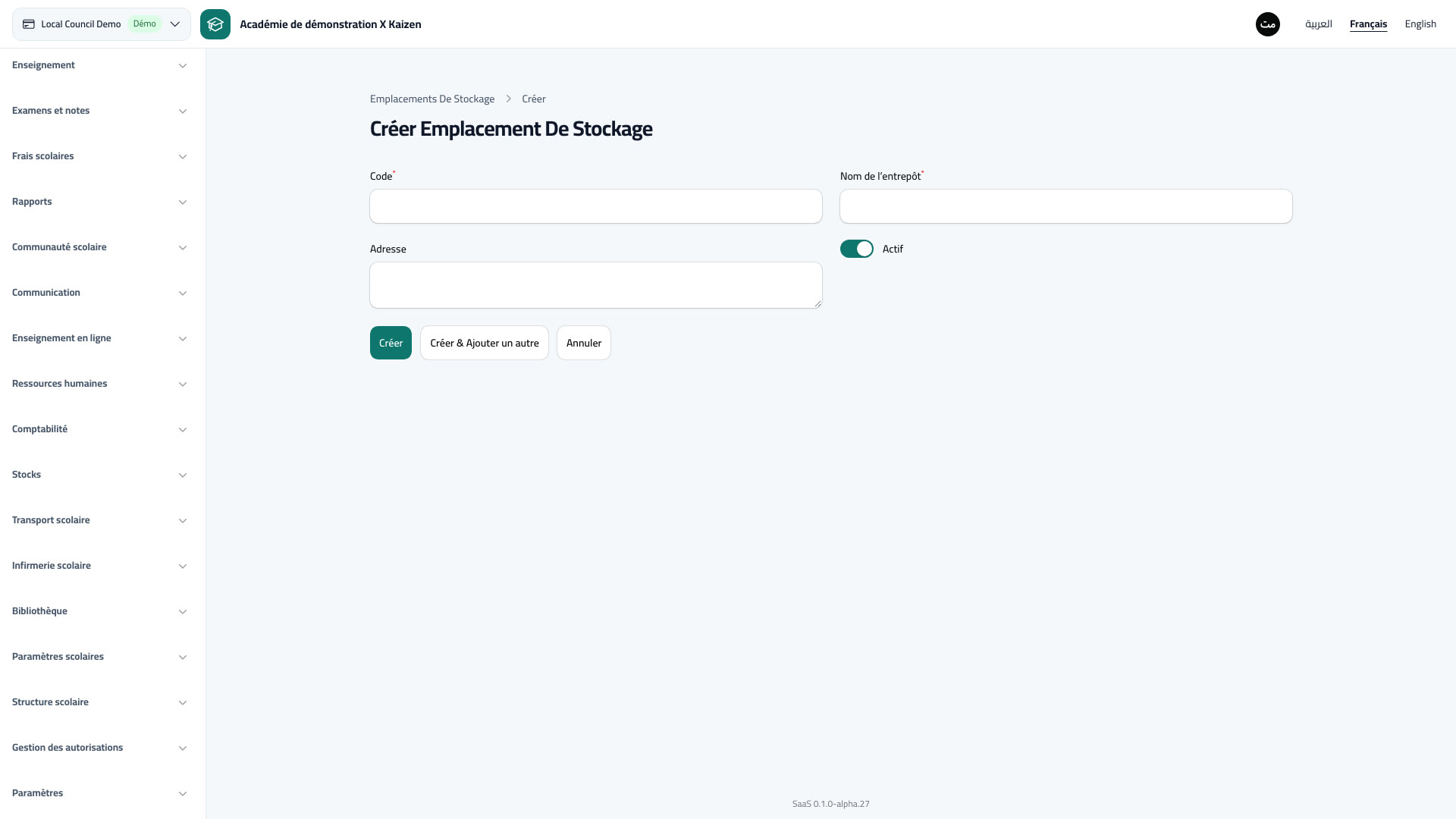The height and width of the screenshot is (819, 1456).
Task: Go to Emplacements De Stockage breadcrumb
Action: tap(432, 99)
